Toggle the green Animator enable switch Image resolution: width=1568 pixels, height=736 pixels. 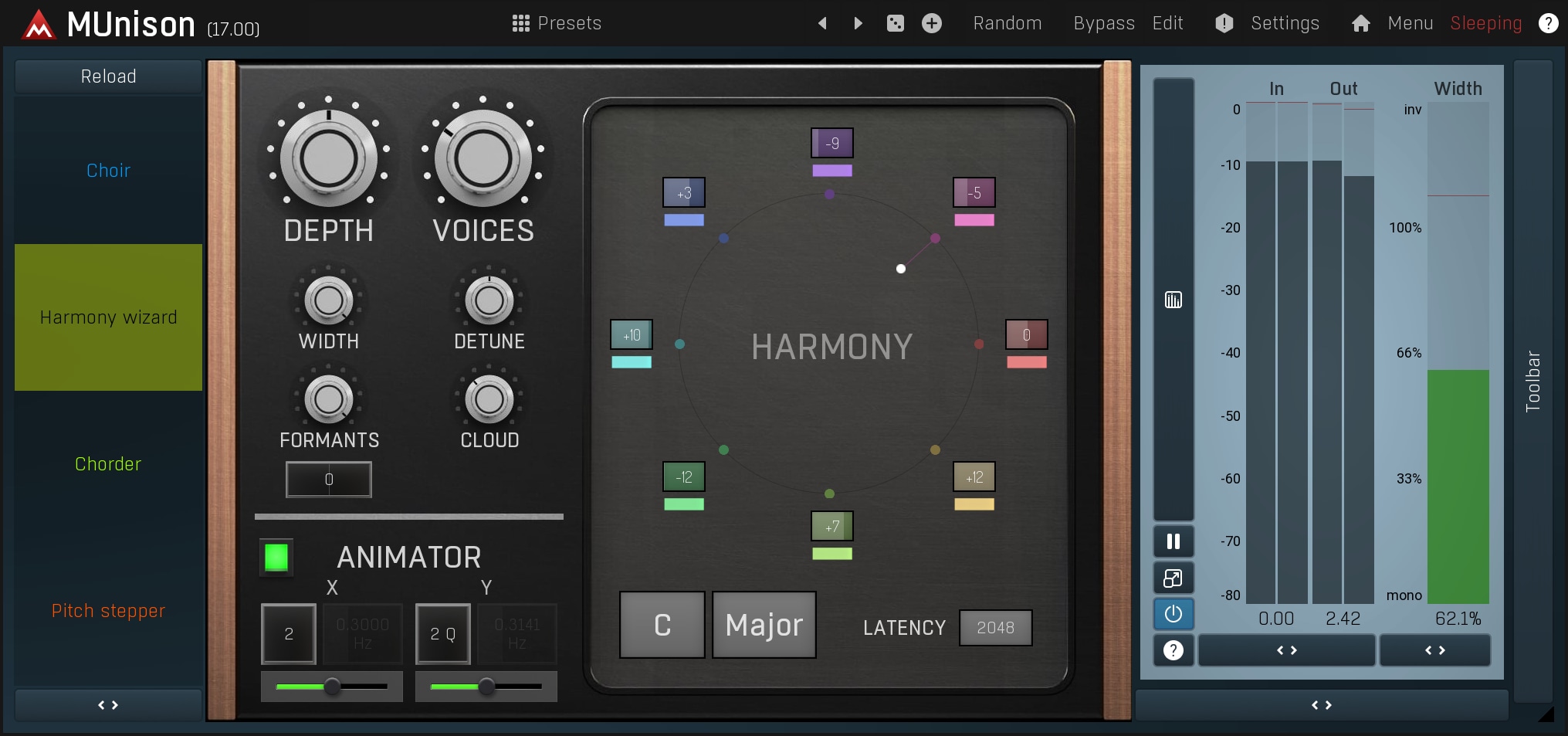pos(276,557)
